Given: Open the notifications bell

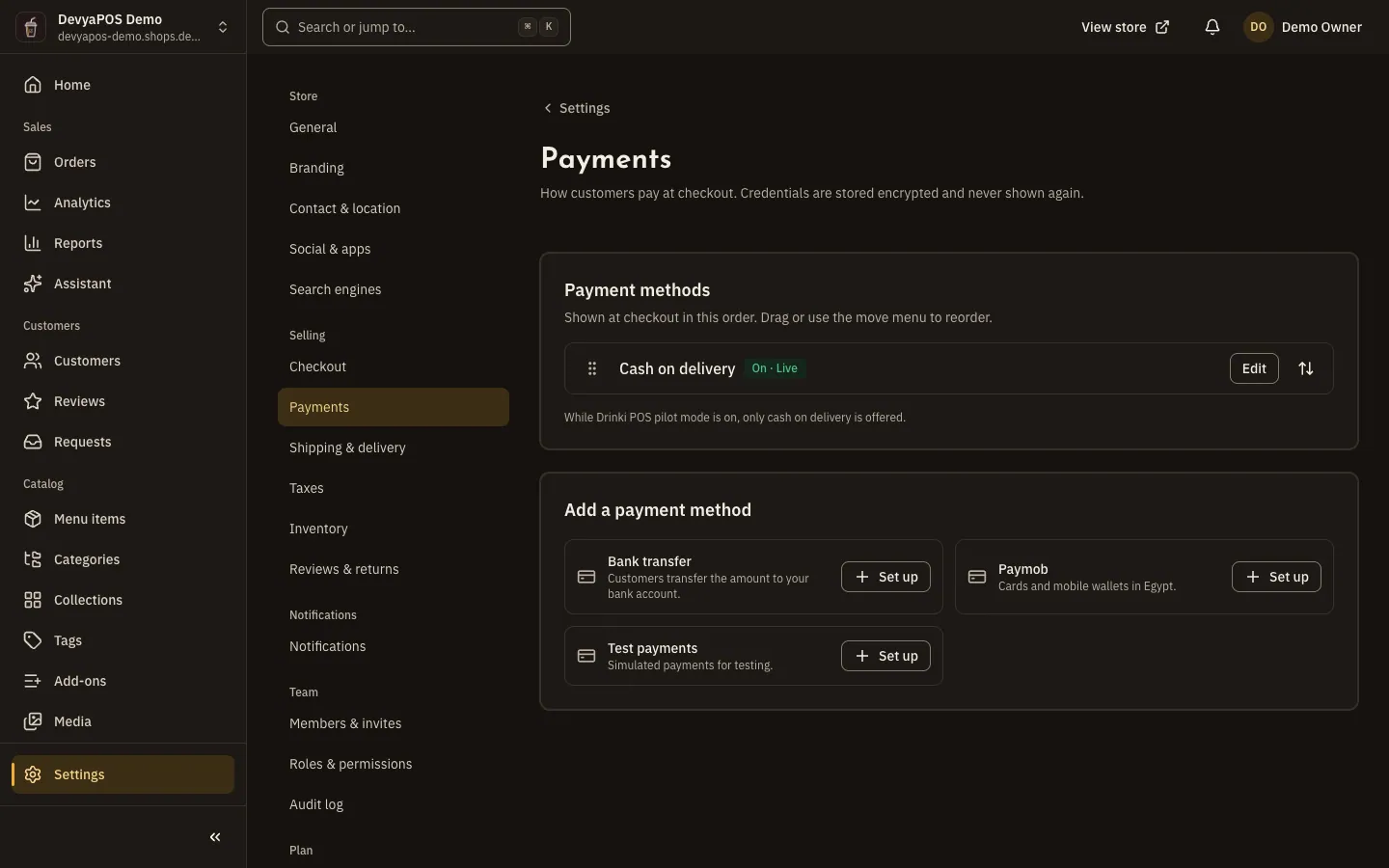Looking at the screenshot, I should click(1212, 27).
